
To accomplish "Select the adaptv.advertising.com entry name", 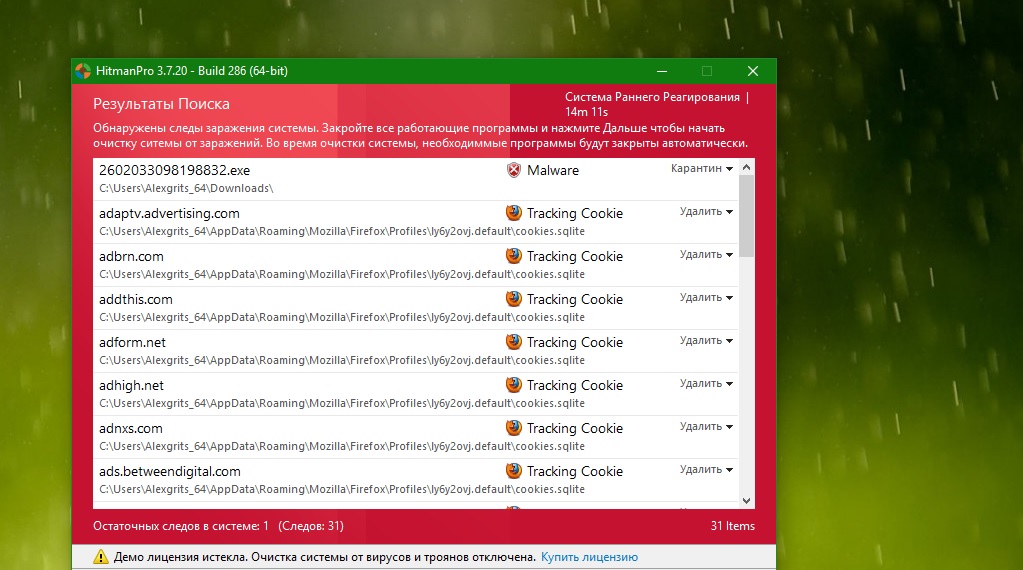I will [169, 213].
